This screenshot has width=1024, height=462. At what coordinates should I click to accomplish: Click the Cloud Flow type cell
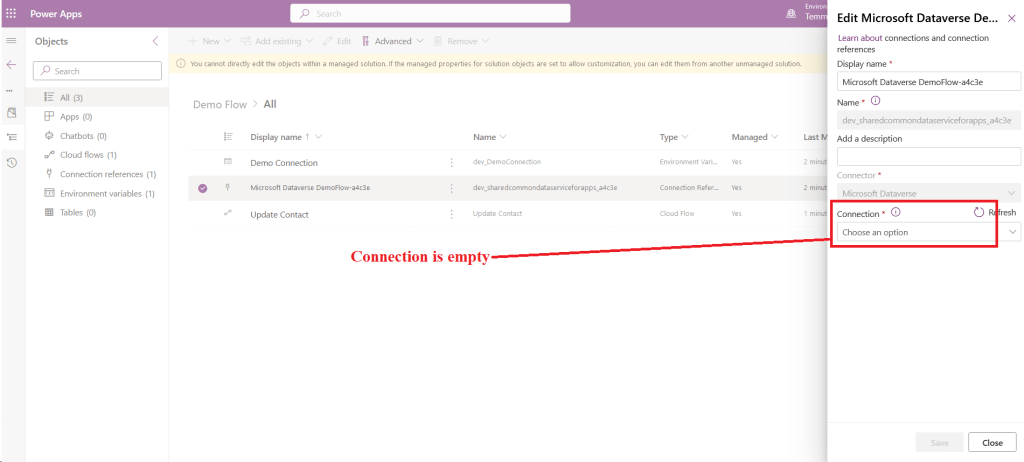pos(677,213)
